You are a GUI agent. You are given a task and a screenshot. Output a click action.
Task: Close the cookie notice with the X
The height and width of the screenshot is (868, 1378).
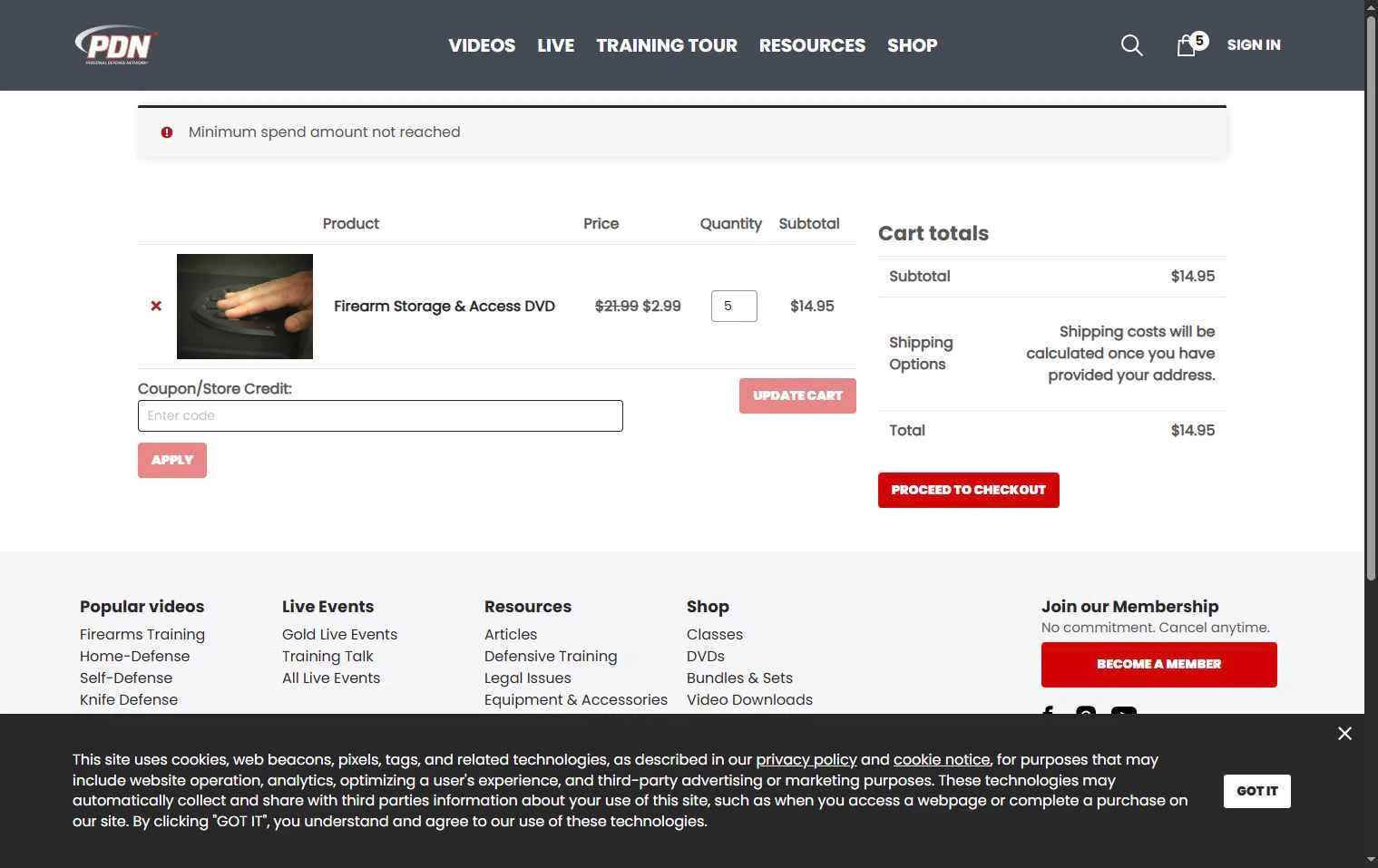tap(1344, 733)
